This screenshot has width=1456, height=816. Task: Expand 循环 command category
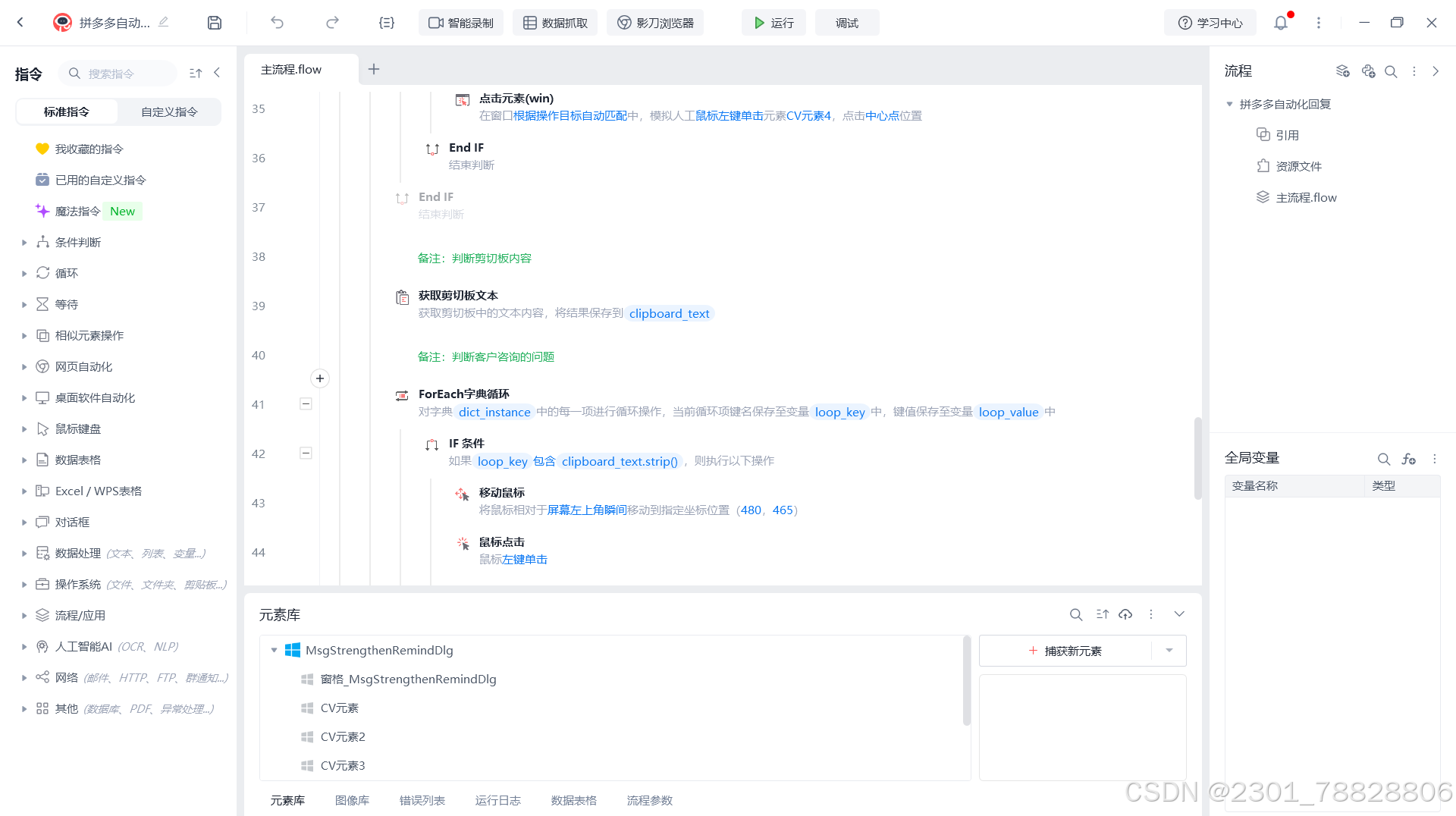[24, 274]
